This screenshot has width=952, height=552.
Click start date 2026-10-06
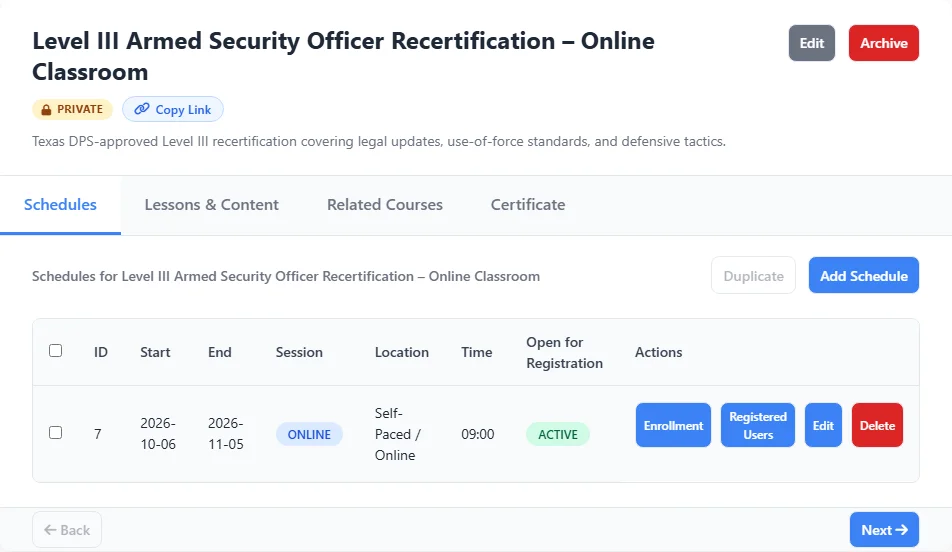[x=158, y=434]
